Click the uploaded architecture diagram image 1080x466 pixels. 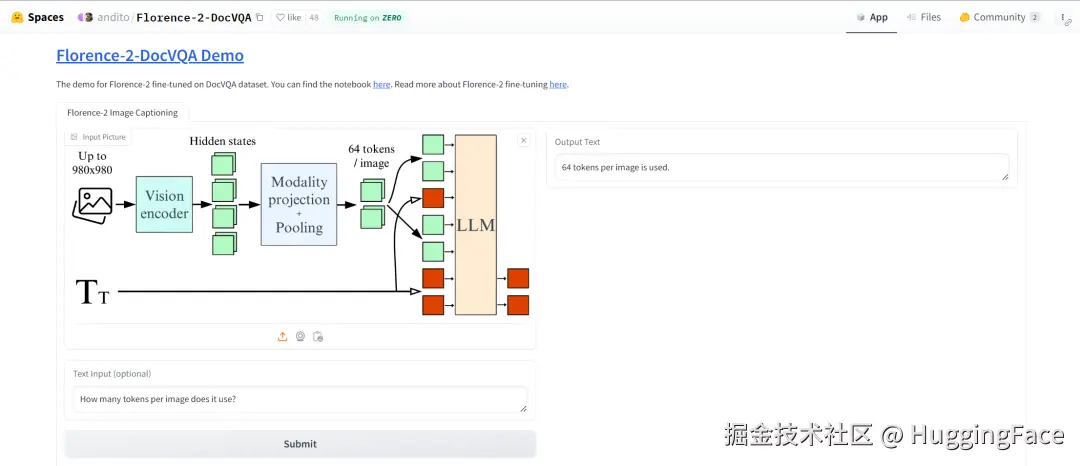(300, 226)
